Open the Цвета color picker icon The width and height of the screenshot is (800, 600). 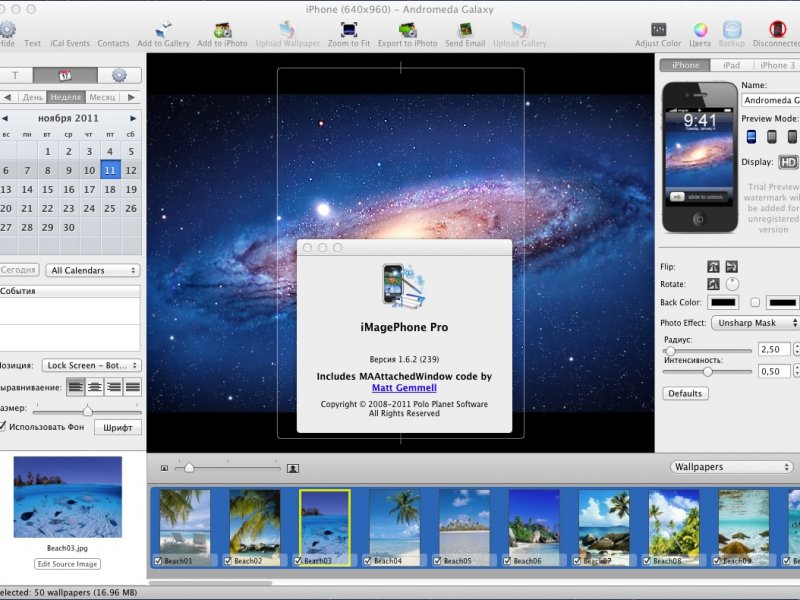click(700, 30)
